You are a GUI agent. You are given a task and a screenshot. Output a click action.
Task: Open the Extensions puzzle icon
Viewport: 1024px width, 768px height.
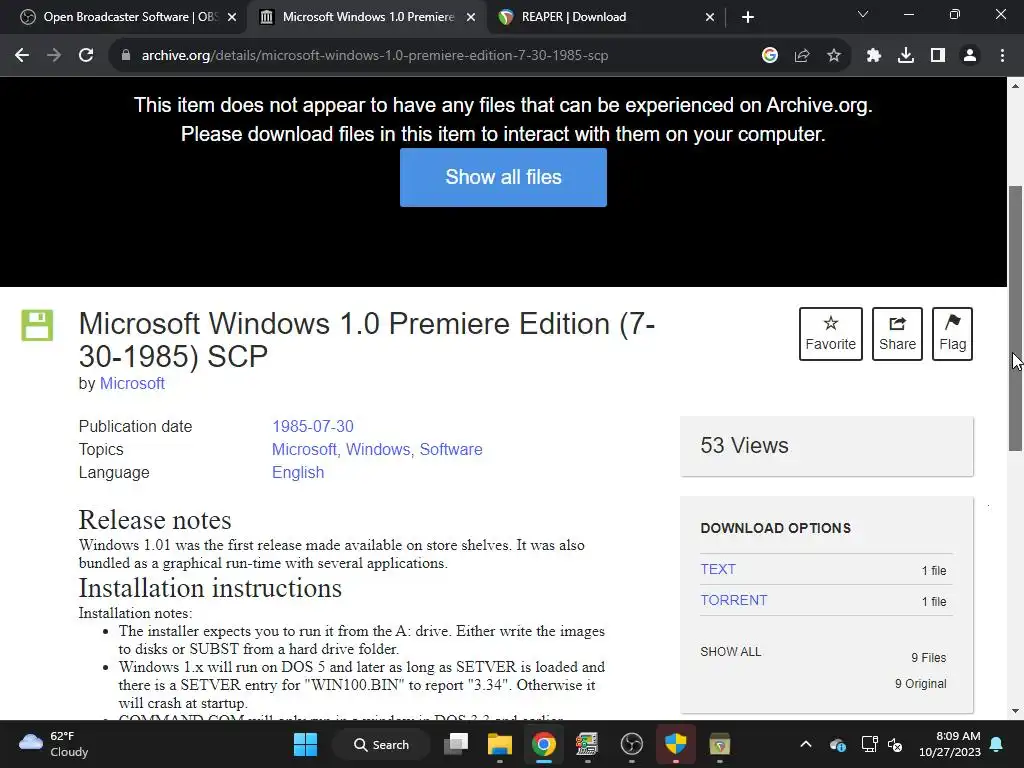(x=874, y=56)
